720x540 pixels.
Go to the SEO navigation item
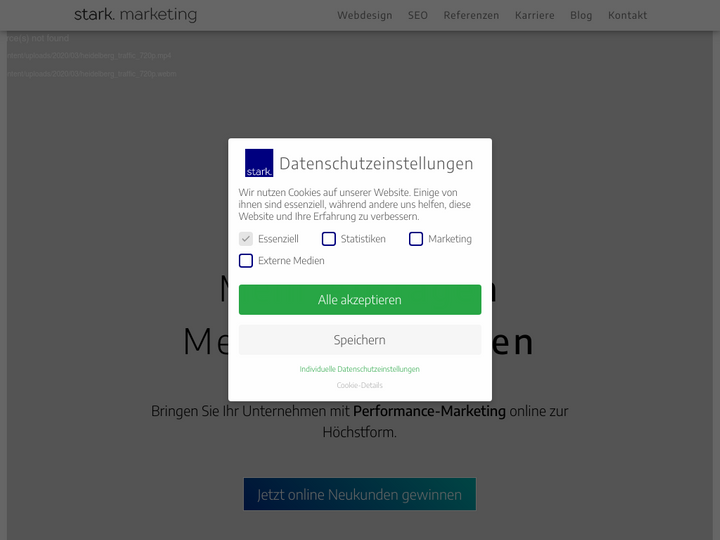click(x=417, y=16)
